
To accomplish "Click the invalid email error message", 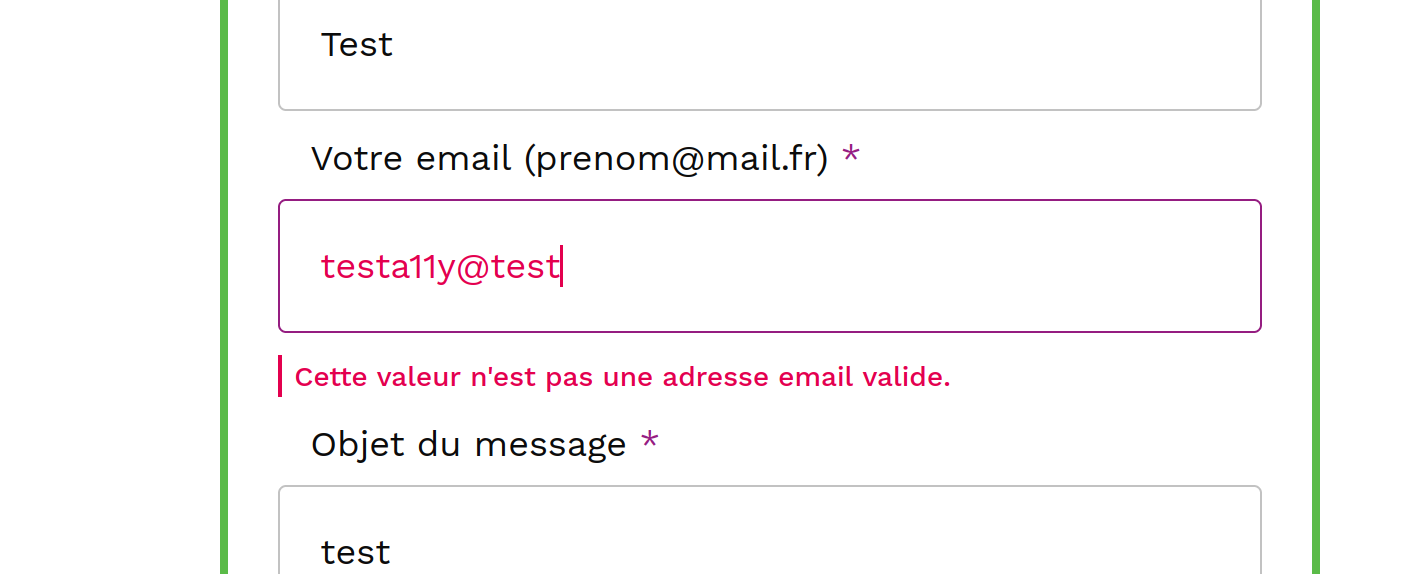I will 622,377.
